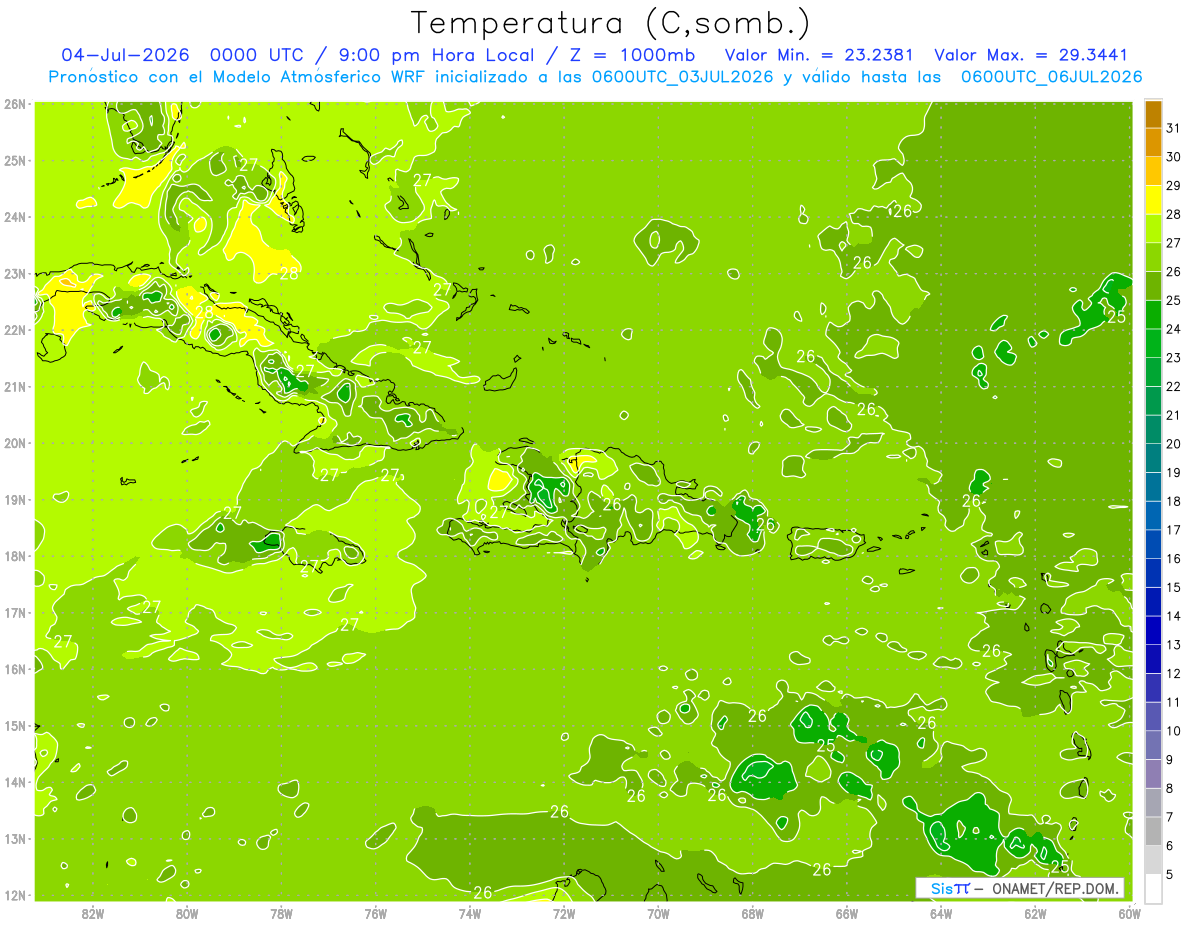Screen dimensions: 1200x927
Task: Click the '23N' latitude axis label
Action: 15,273
